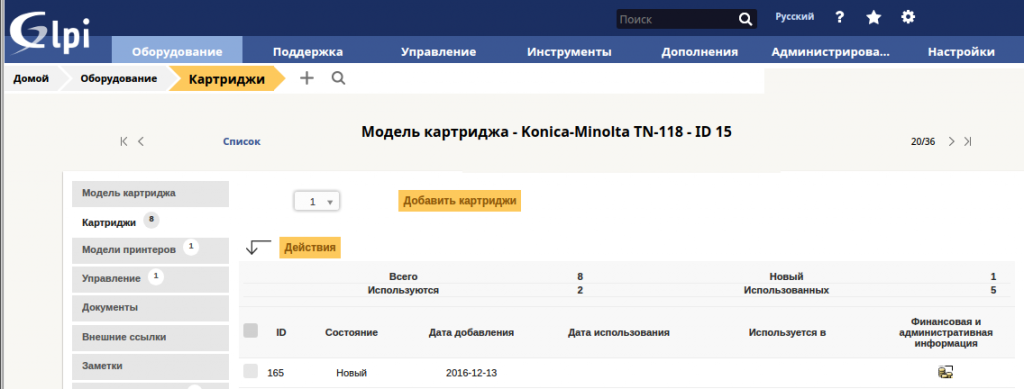Image resolution: width=1024 pixels, height=389 pixels.
Task: Open the Поддержка menu
Action: click(x=308, y=52)
